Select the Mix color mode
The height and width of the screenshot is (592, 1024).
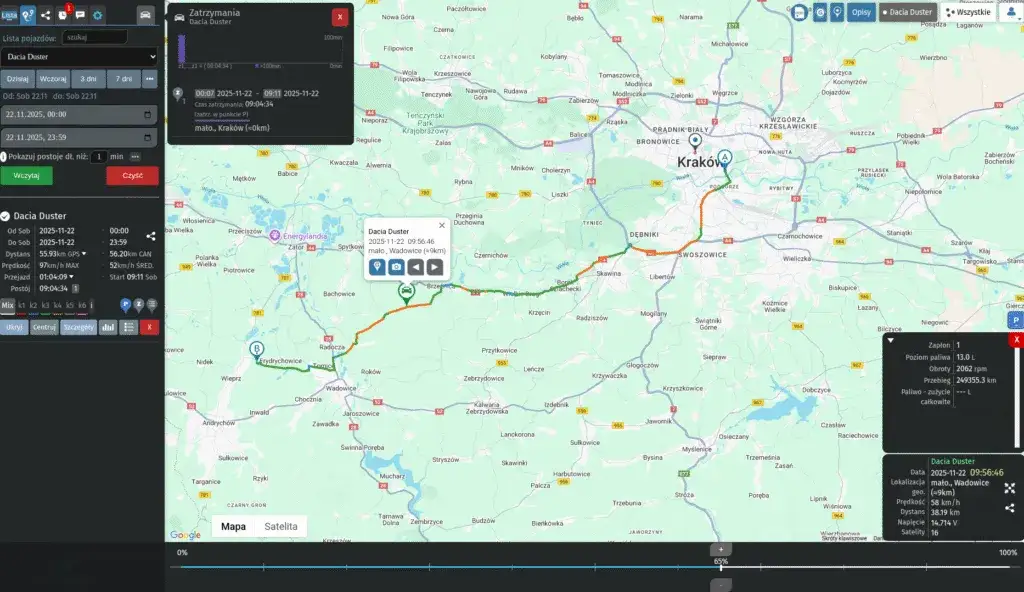[x=7, y=305]
